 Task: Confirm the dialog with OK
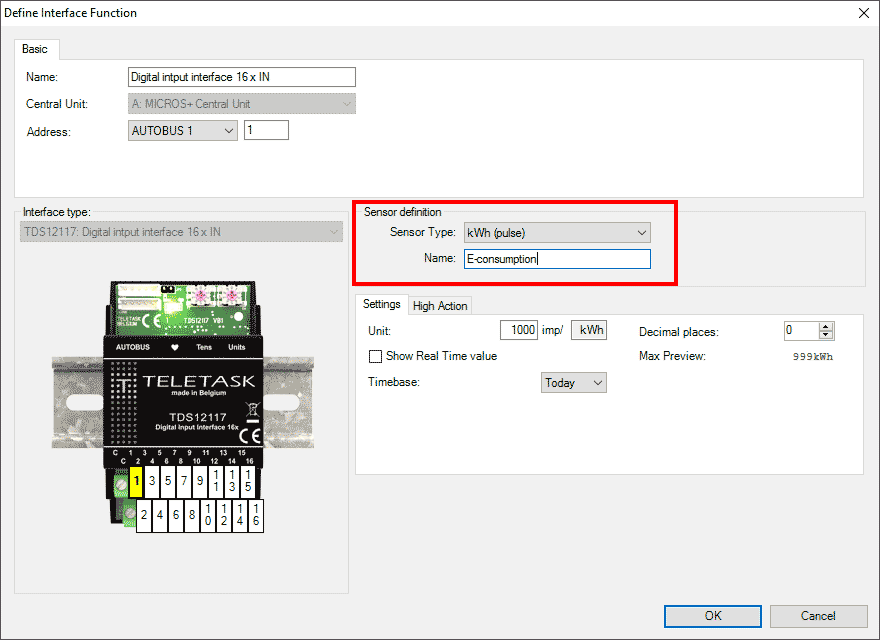(x=713, y=615)
